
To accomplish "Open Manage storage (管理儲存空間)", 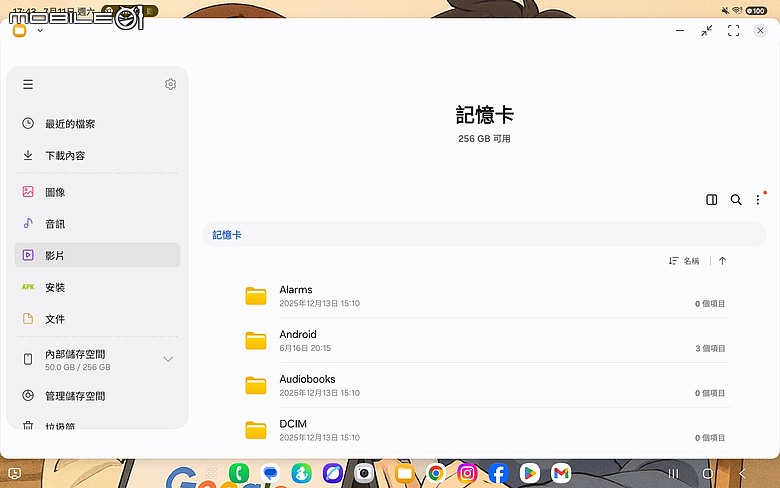I will 98,396.
